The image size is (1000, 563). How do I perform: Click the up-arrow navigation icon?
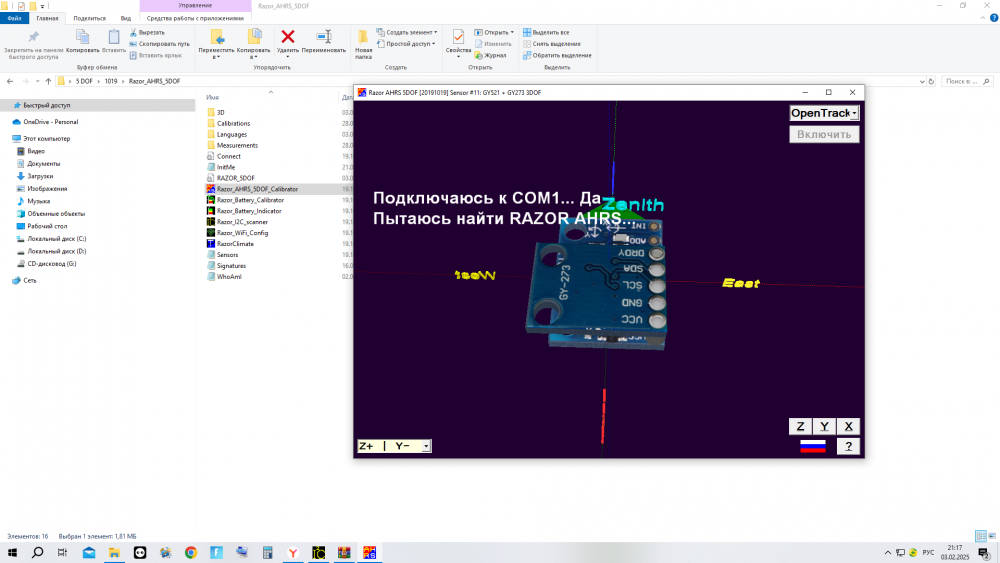(x=48, y=81)
